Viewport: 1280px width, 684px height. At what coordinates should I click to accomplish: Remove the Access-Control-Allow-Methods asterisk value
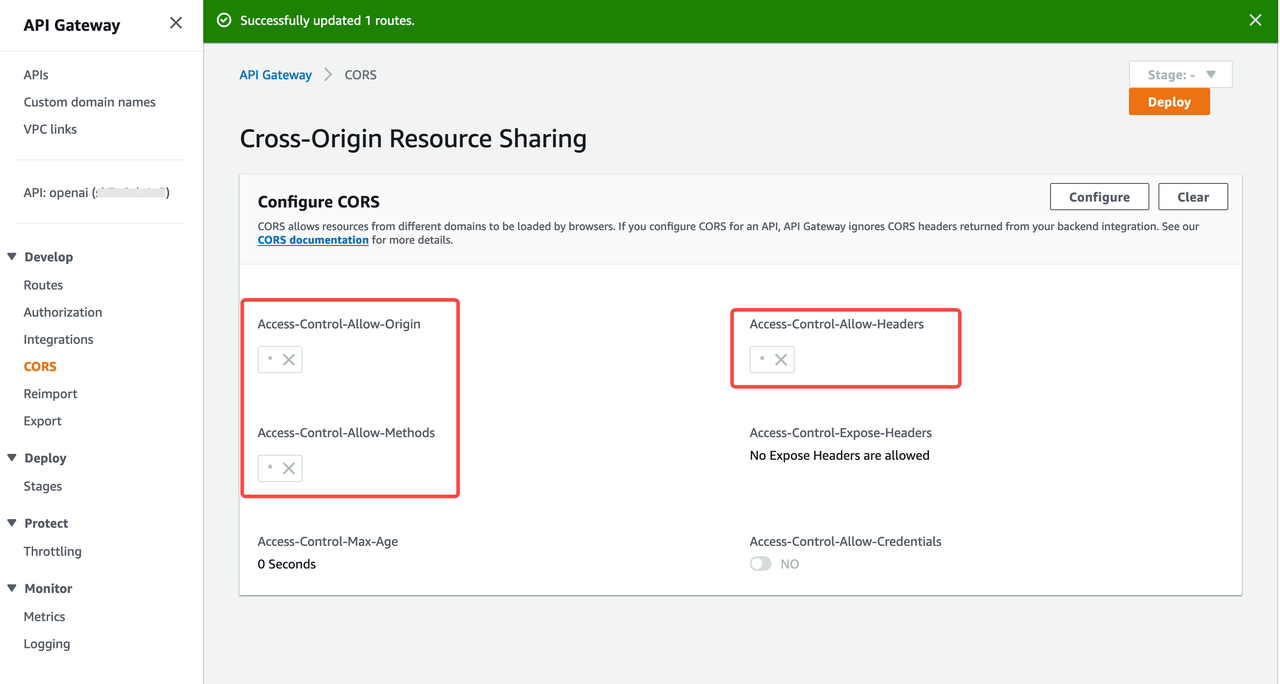(x=289, y=468)
